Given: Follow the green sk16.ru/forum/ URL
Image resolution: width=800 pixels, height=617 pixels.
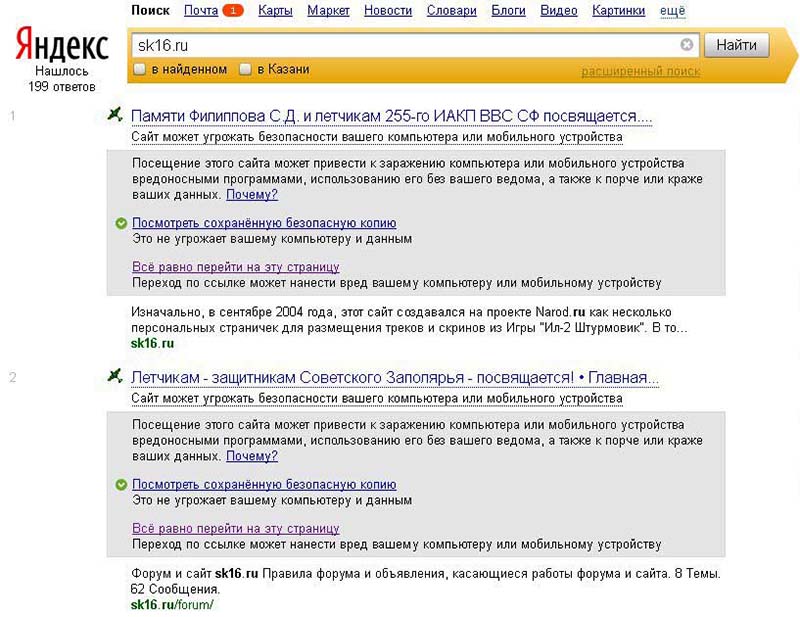Looking at the screenshot, I should (173, 605).
